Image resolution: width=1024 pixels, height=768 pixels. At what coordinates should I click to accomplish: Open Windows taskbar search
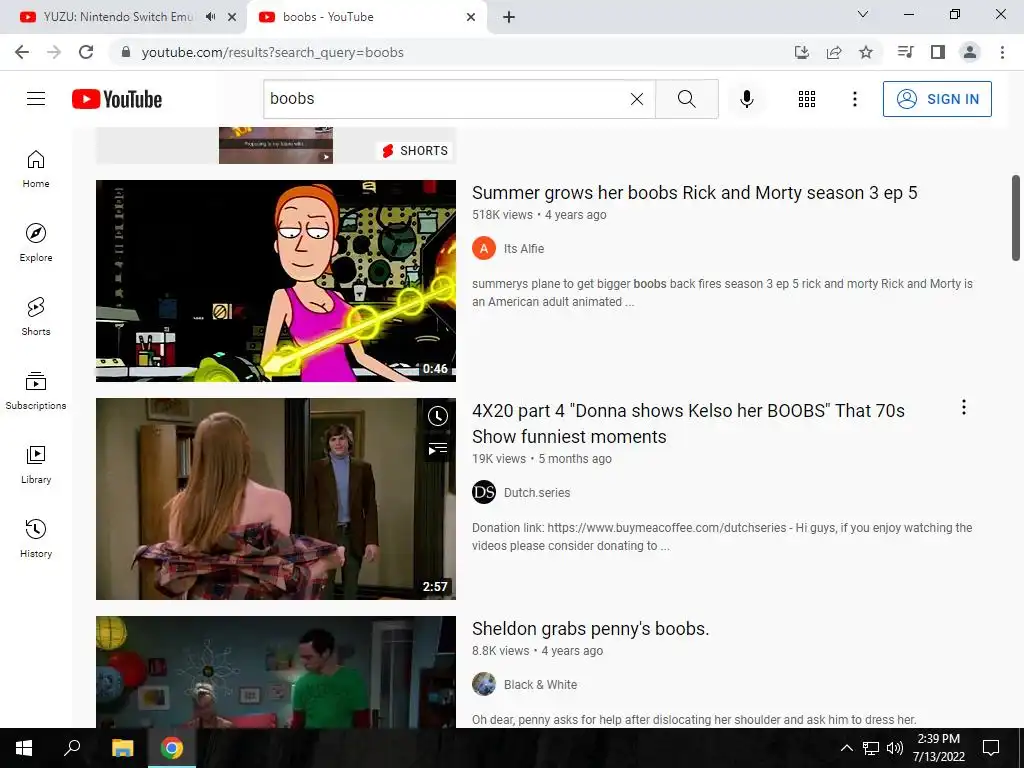[72, 748]
